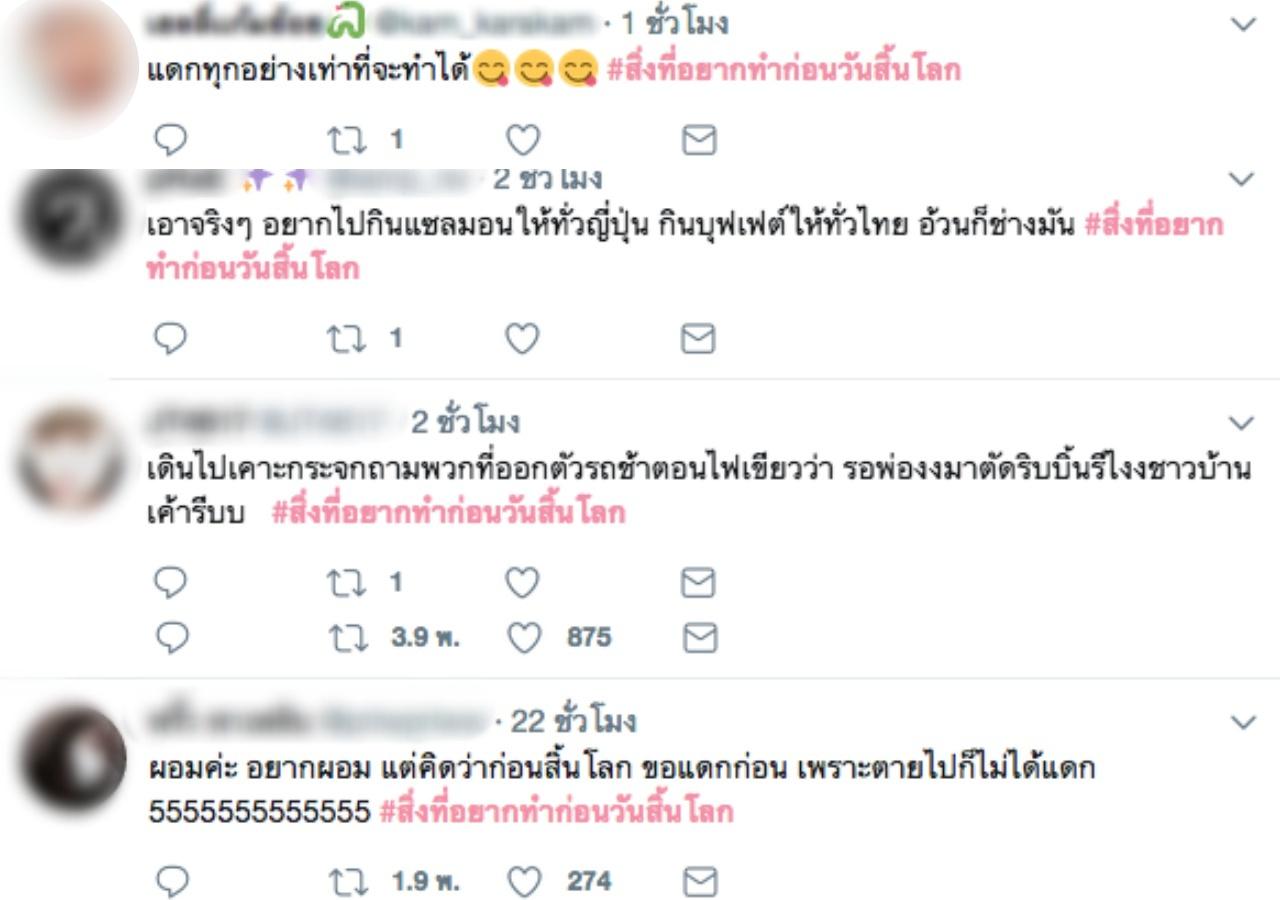
Task: Retweet the tweet showing 1.9 พ. retweets
Action: click(346, 881)
